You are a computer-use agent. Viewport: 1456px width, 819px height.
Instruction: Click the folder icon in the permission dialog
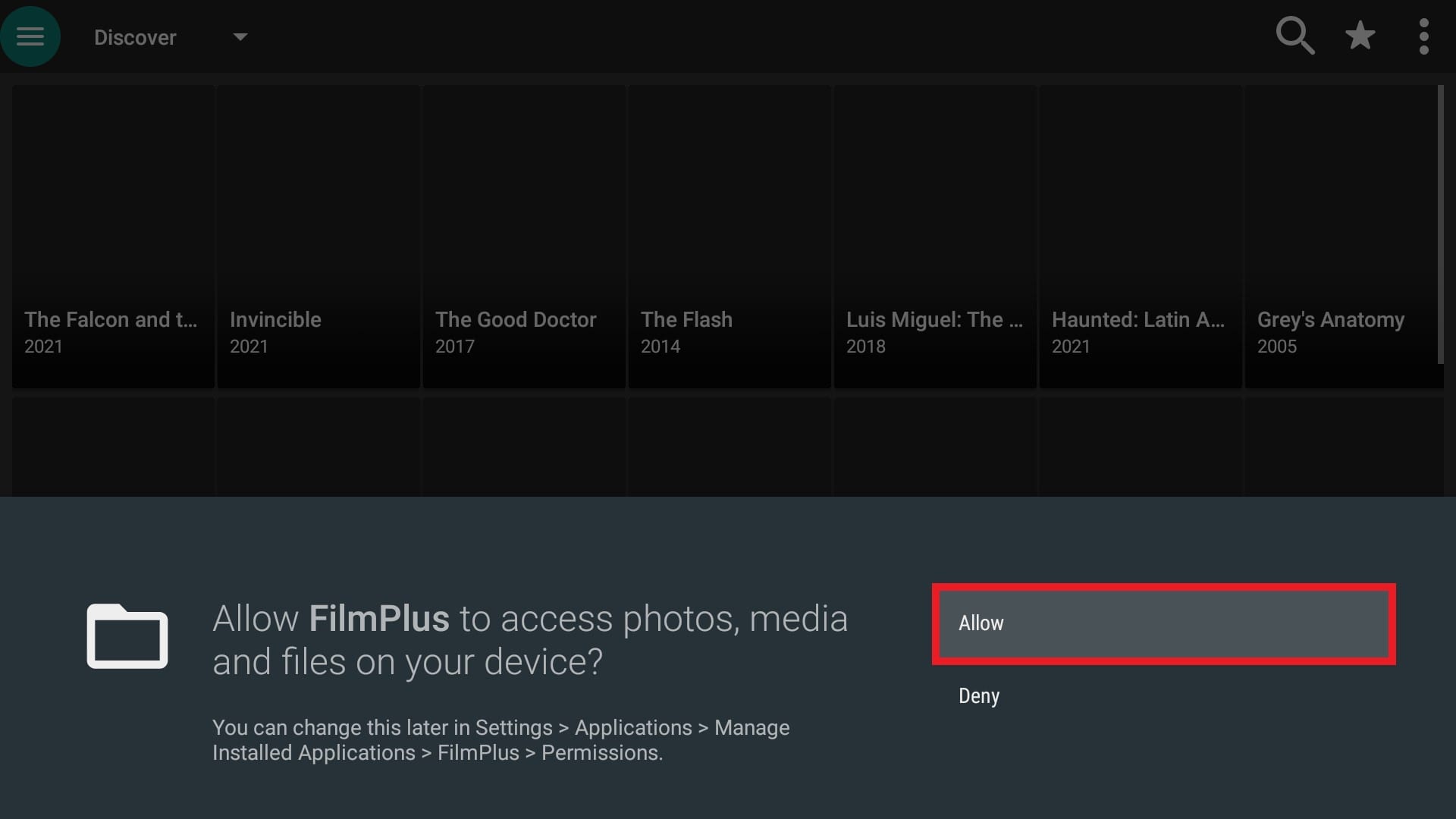coord(127,637)
